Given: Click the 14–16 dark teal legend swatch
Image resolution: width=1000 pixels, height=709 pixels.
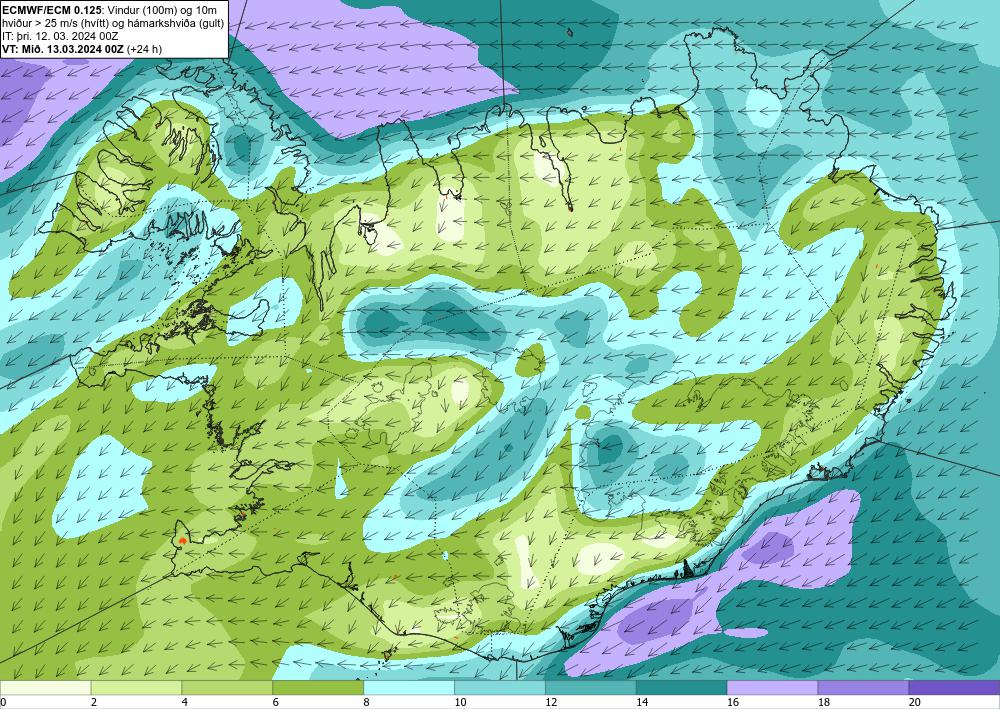Looking at the screenshot, I should (681, 688).
